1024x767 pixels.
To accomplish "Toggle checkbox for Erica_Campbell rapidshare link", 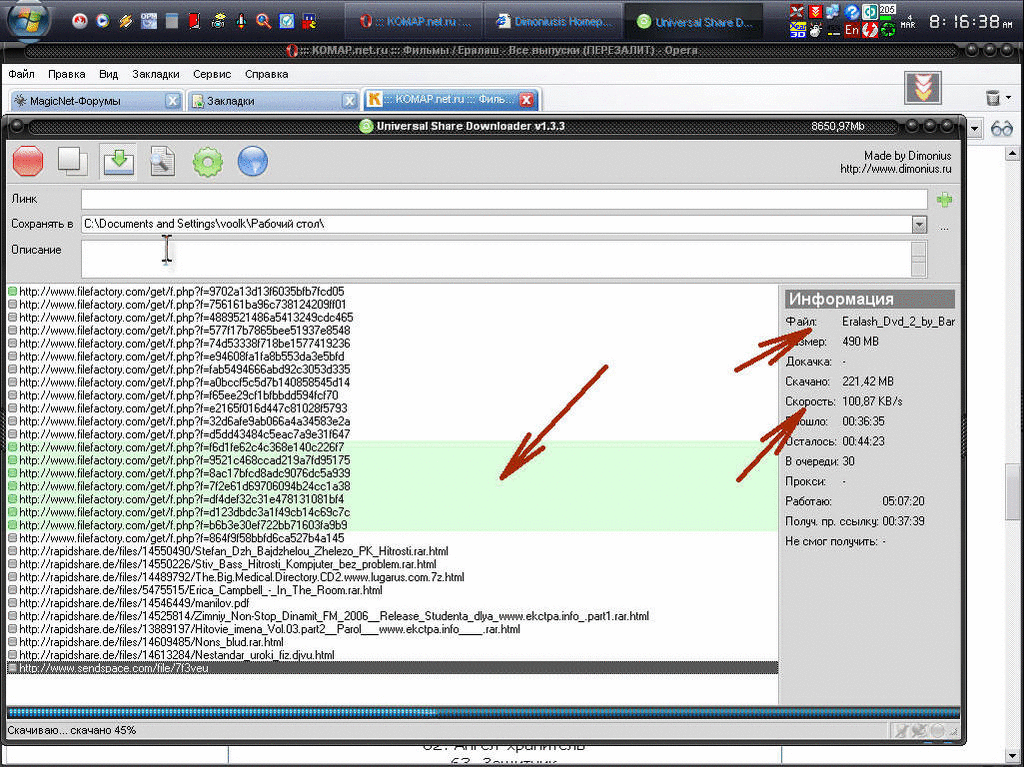I will coord(12,590).
